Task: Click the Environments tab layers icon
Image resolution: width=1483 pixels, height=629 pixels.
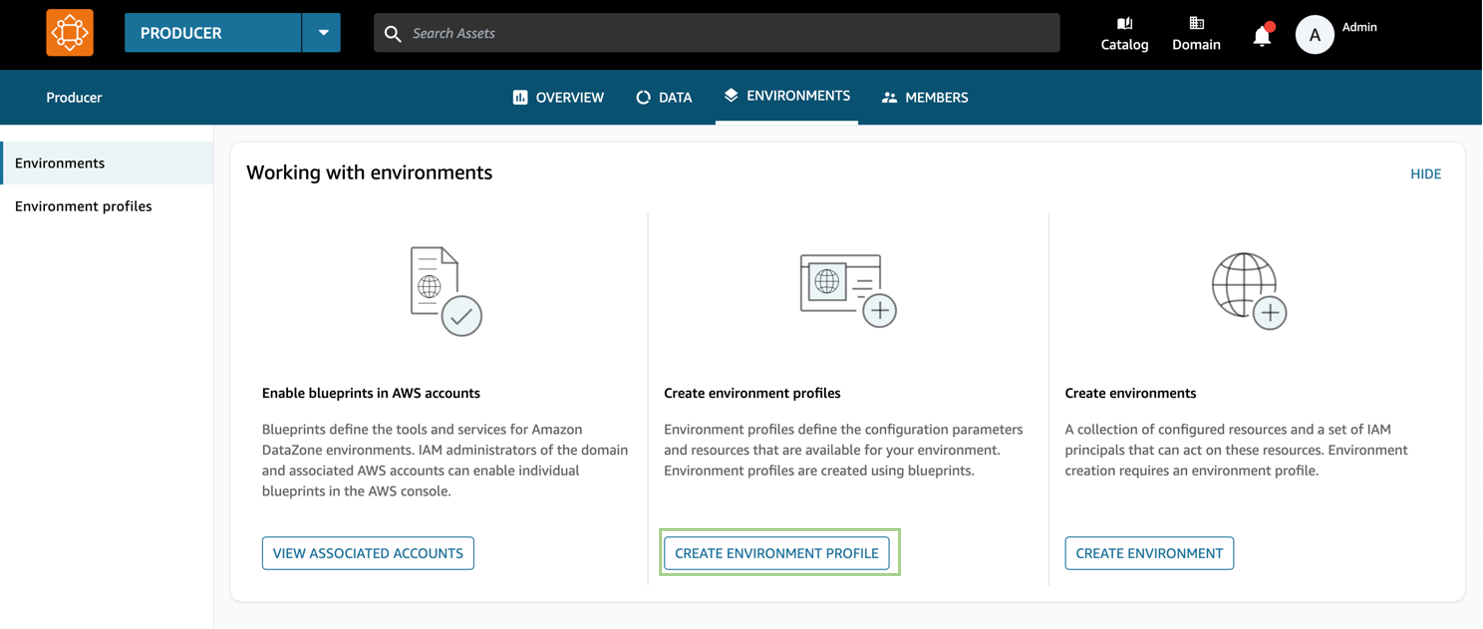Action: pos(731,95)
